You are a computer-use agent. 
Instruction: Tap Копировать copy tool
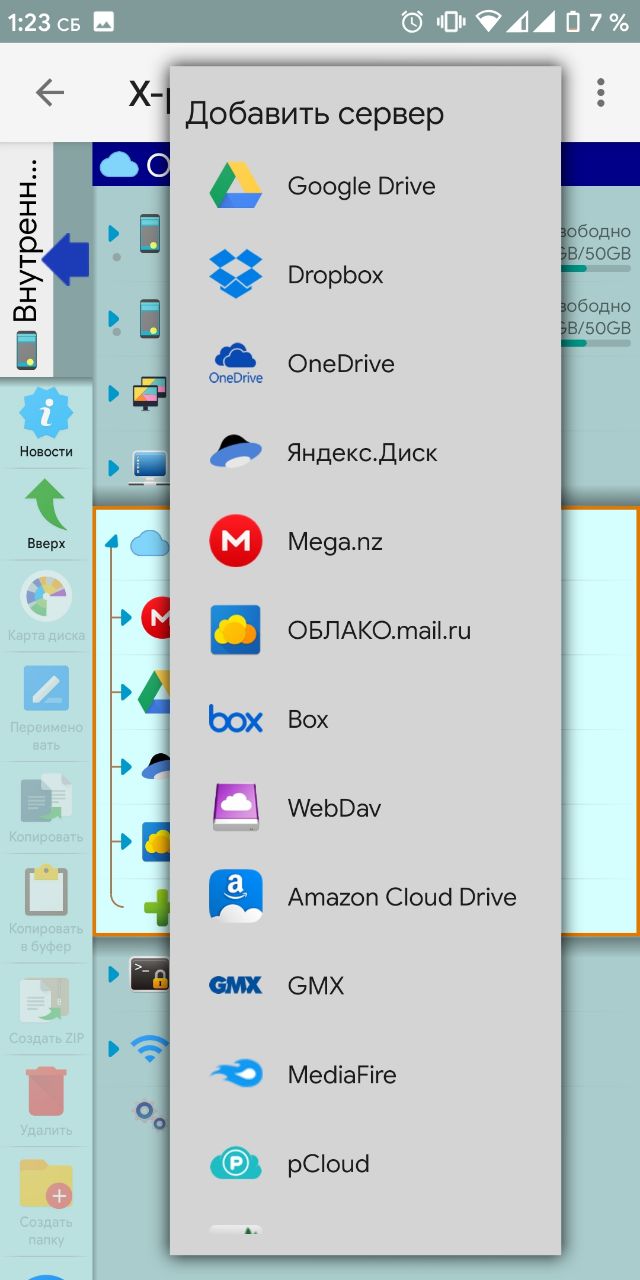tap(46, 807)
